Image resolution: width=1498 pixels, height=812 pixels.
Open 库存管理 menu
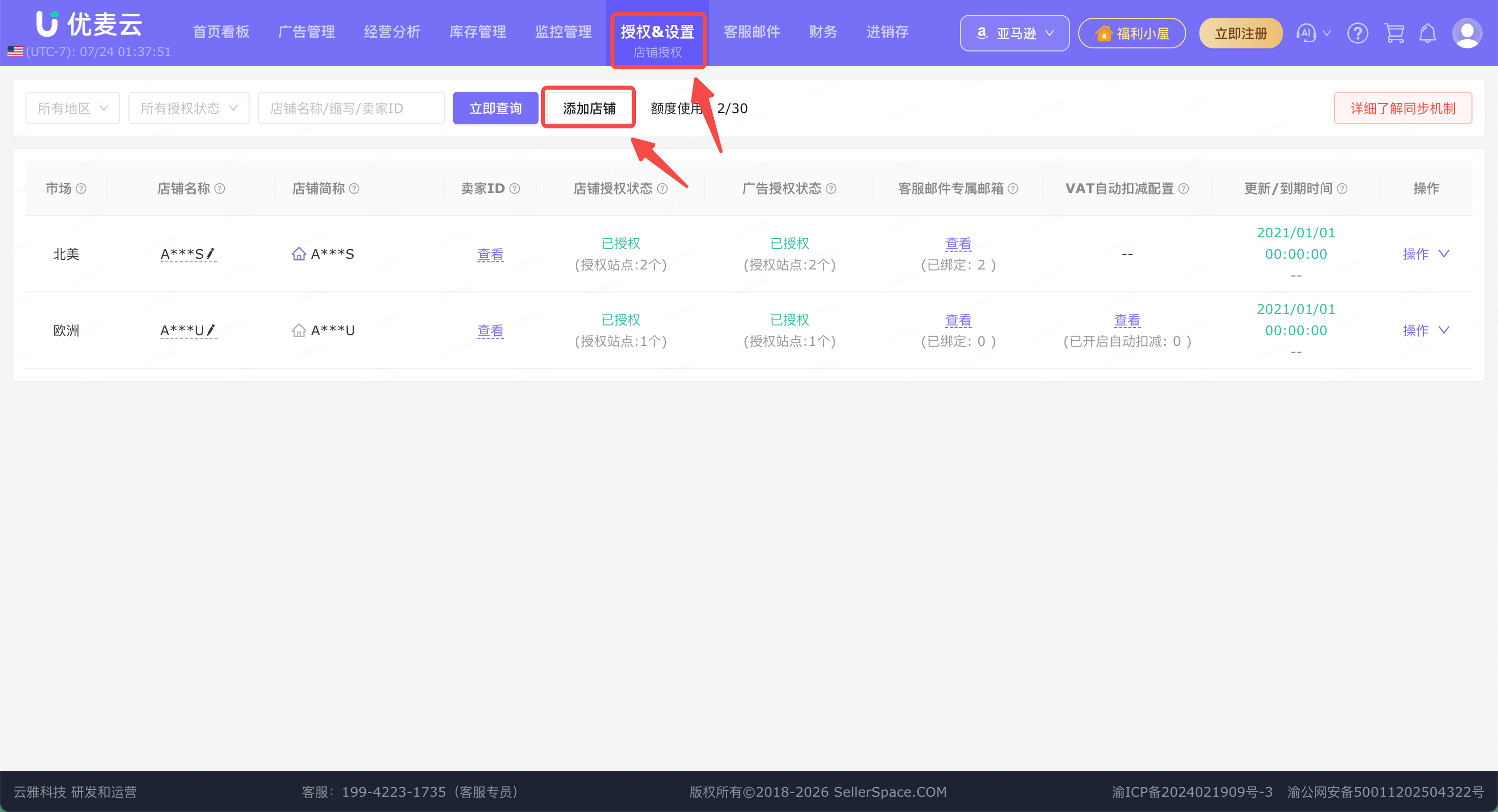pyautogui.click(x=477, y=32)
